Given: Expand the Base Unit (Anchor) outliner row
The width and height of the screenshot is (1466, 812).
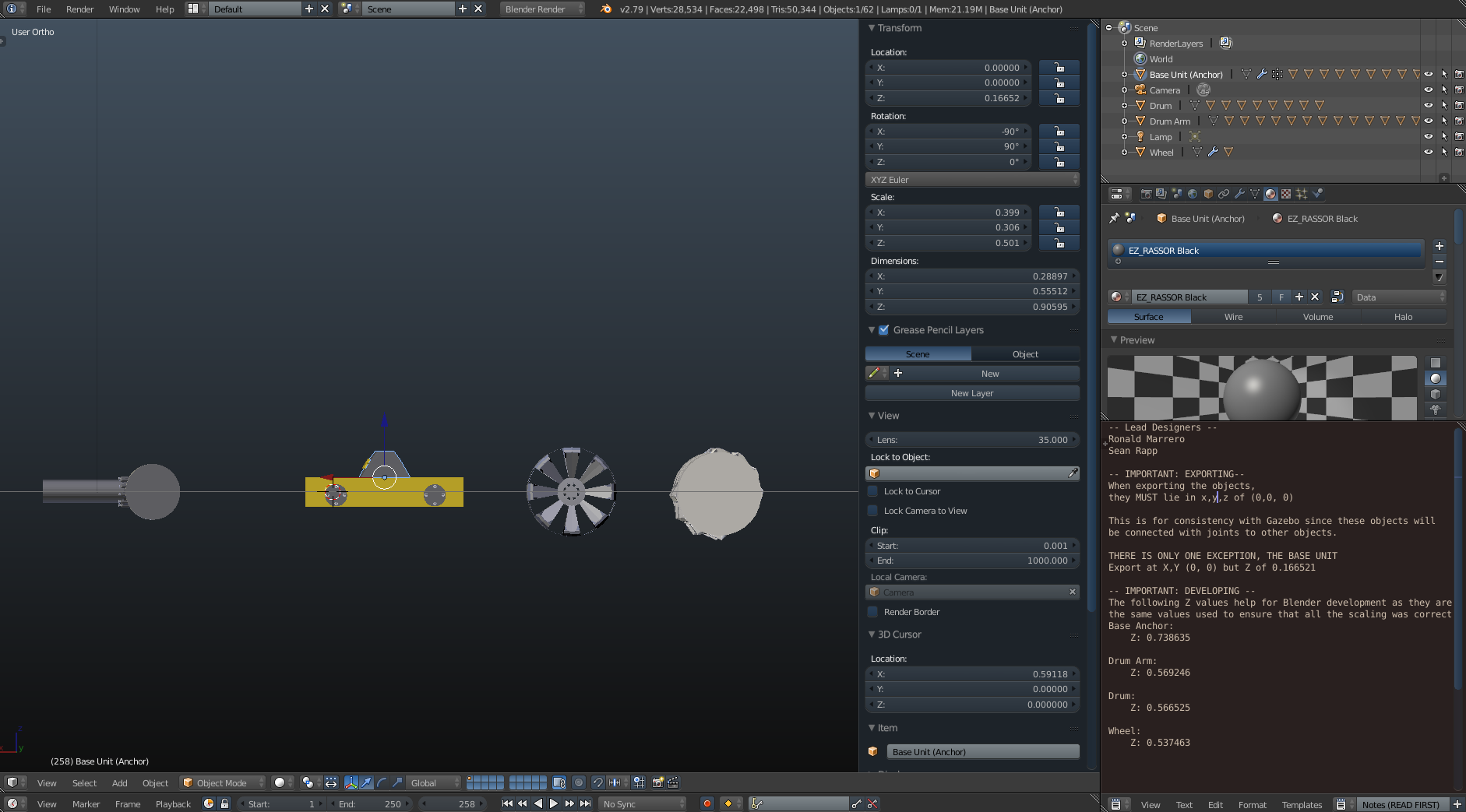Looking at the screenshot, I should [1124, 75].
